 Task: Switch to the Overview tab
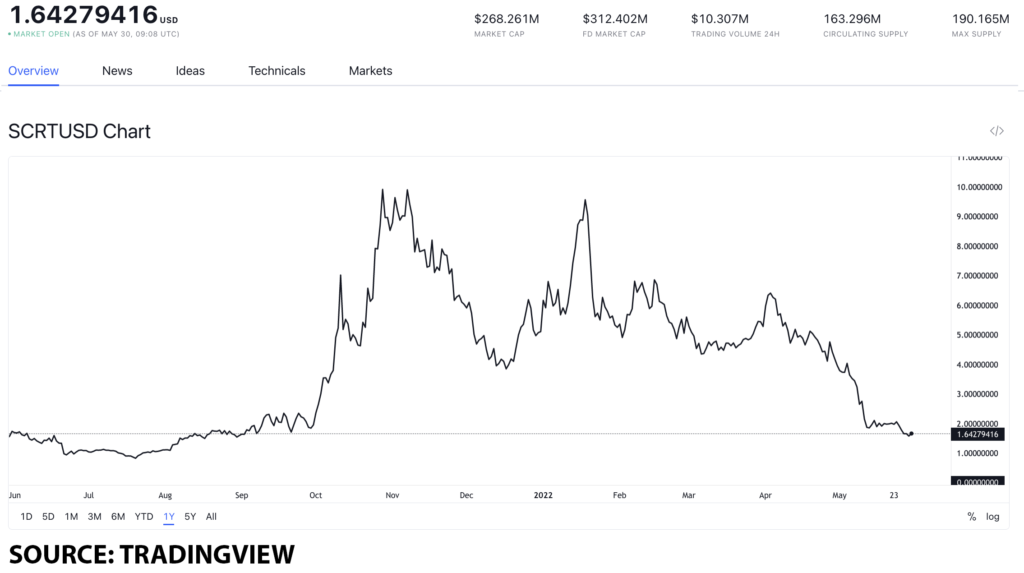[33, 71]
